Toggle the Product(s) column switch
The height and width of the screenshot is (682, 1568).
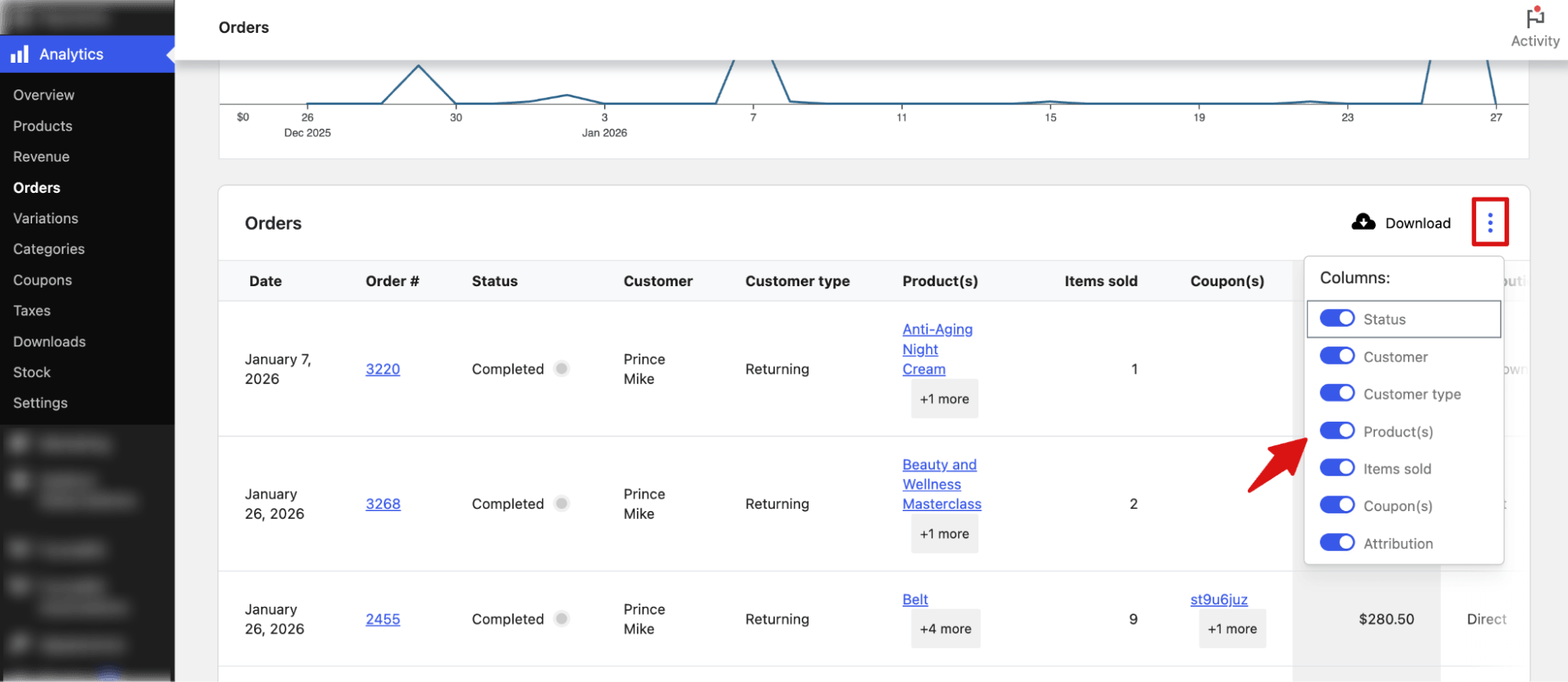coord(1337,430)
